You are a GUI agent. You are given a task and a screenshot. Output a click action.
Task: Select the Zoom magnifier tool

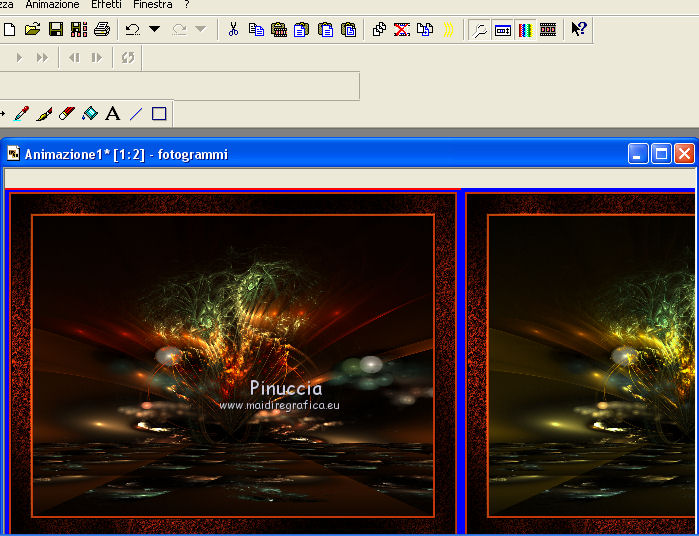tap(480, 30)
